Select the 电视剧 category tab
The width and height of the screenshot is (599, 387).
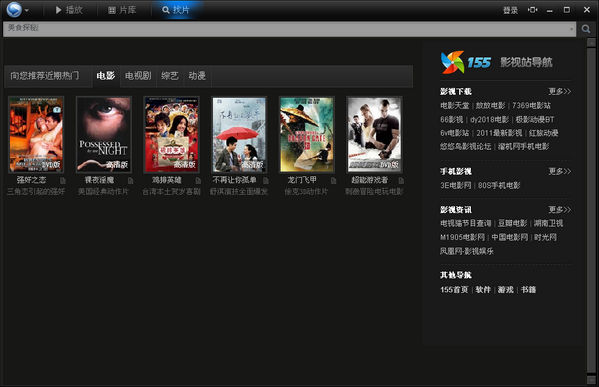(x=138, y=76)
